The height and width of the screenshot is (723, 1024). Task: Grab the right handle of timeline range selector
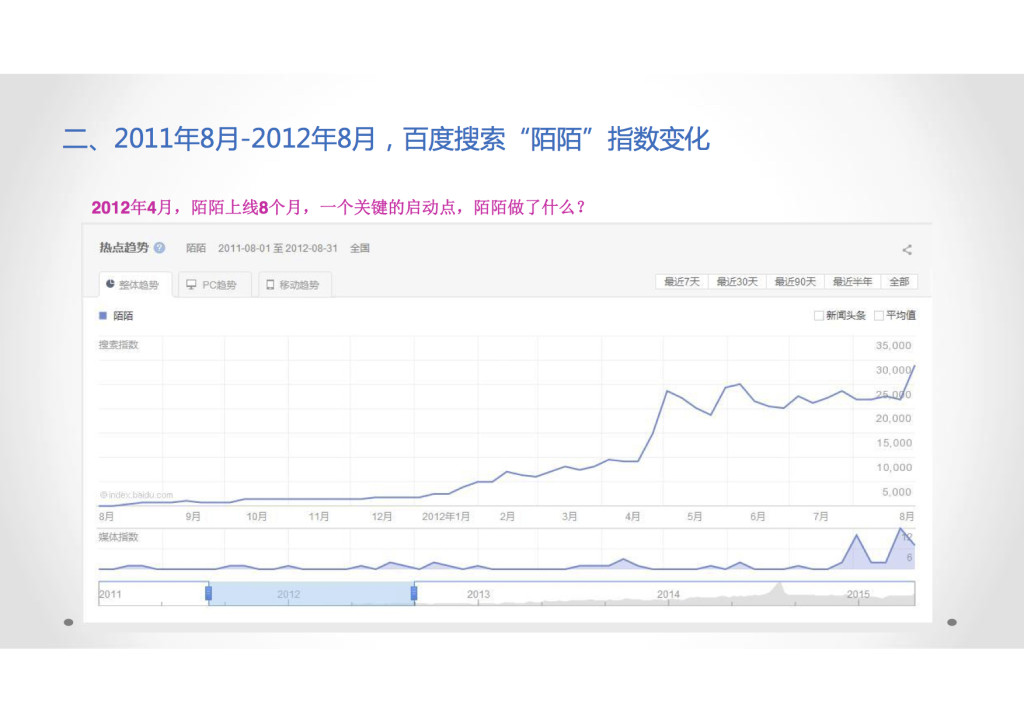[414, 593]
